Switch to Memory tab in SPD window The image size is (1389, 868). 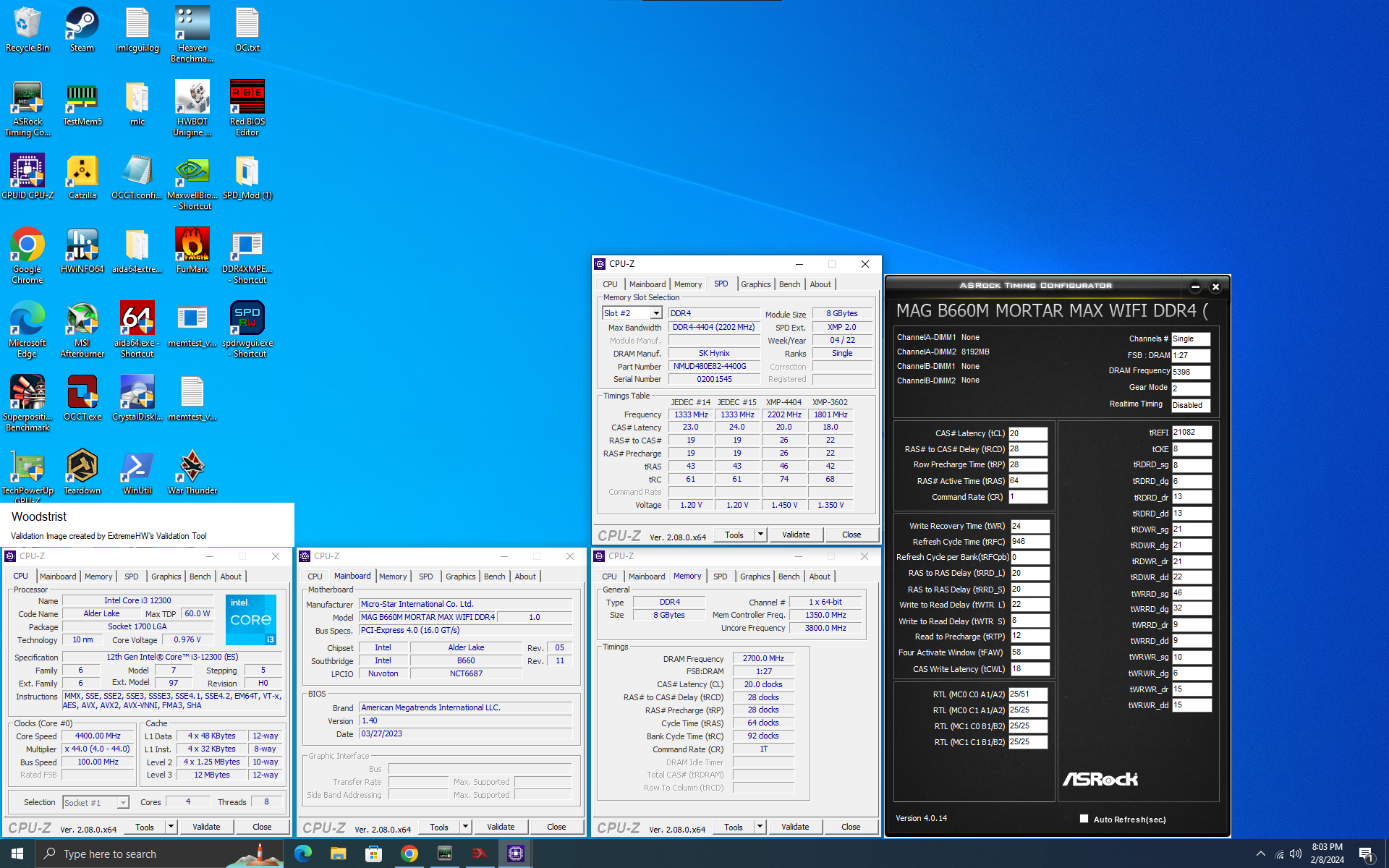688,284
